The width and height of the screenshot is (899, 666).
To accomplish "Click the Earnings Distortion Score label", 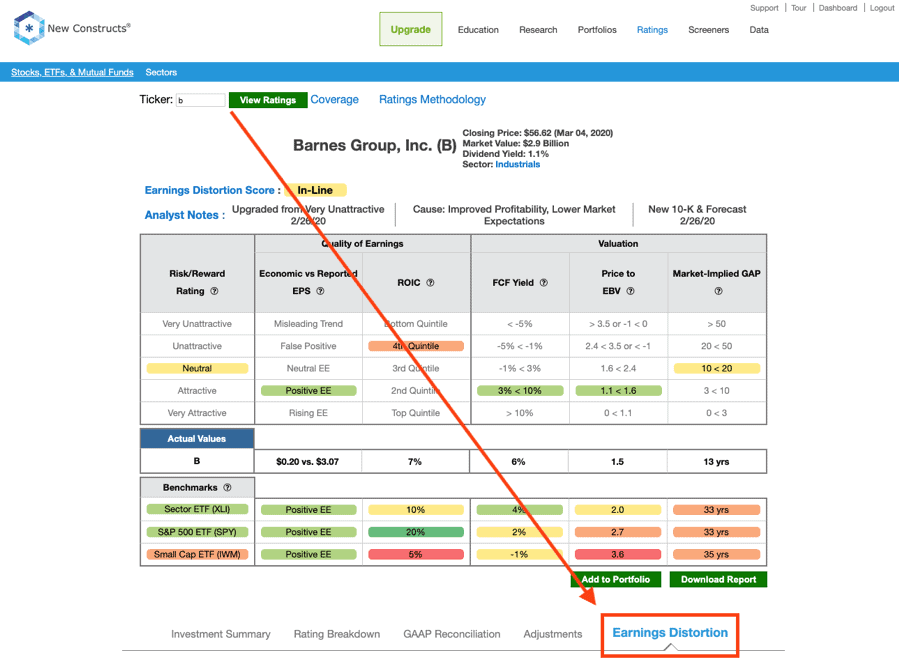I will [209, 190].
